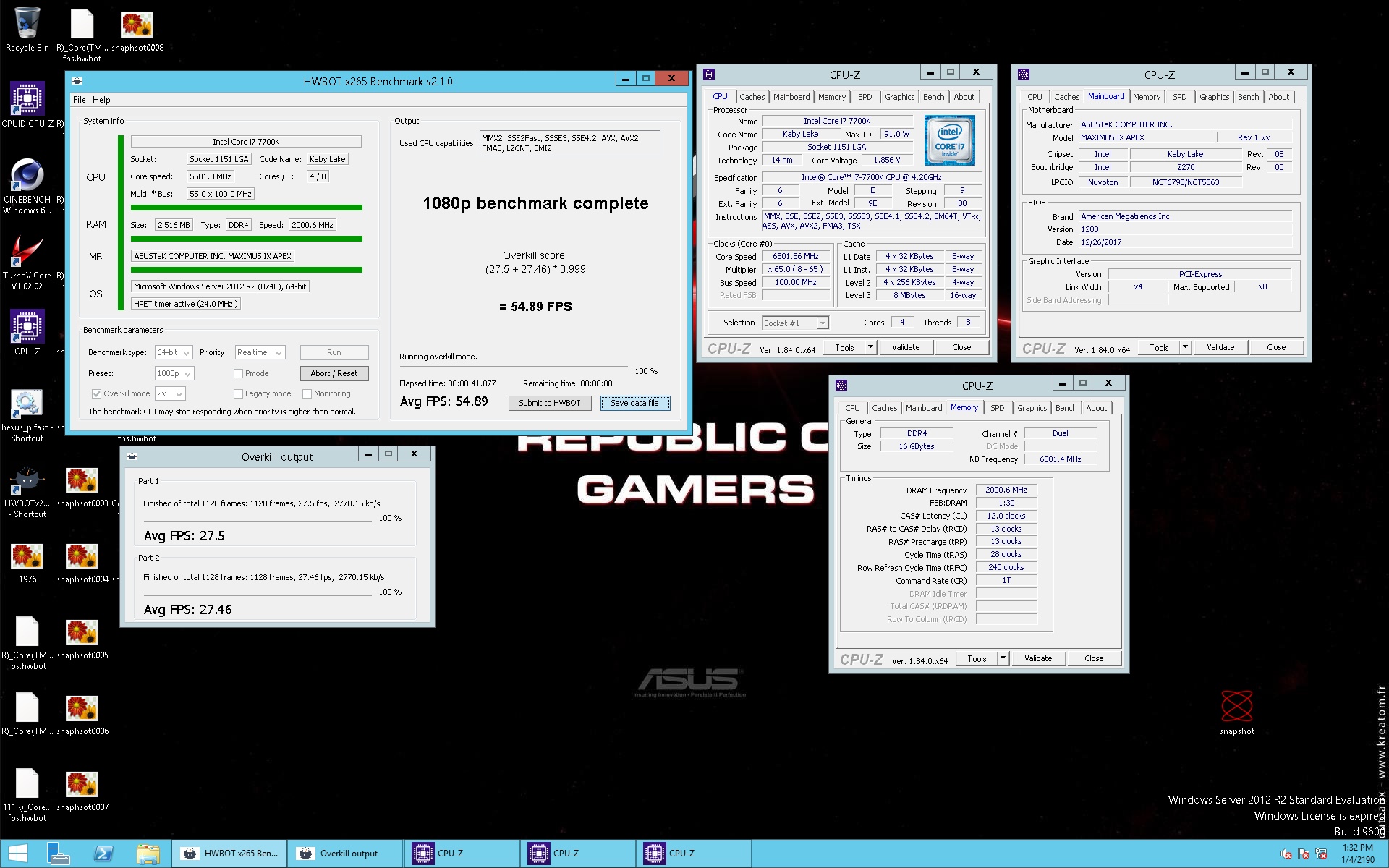Open the Socket #1 selection dropdown
The width and height of the screenshot is (1389, 868).
click(x=795, y=323)
